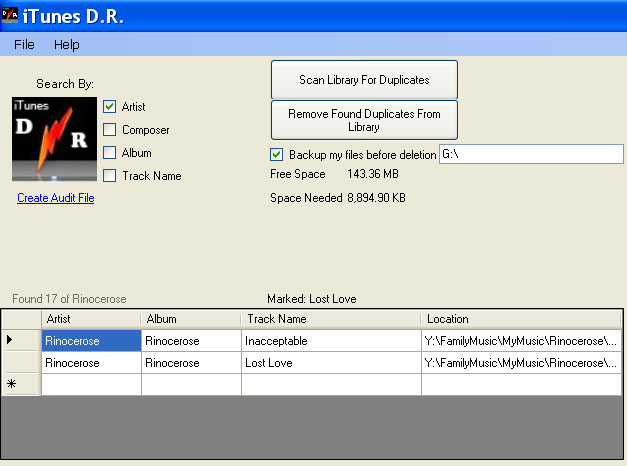This screenshot has width=627, height=466.
Task: Click the Search By: label
Action: point(65,84)
